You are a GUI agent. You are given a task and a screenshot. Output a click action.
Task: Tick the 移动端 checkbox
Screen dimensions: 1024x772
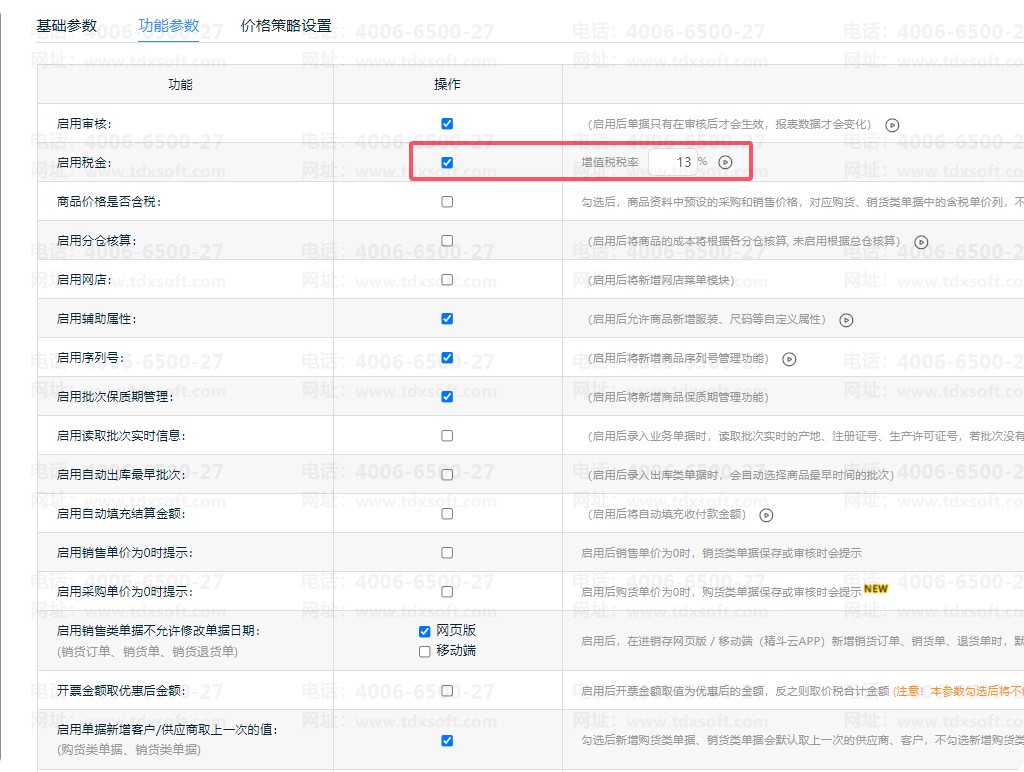[425, 652]
